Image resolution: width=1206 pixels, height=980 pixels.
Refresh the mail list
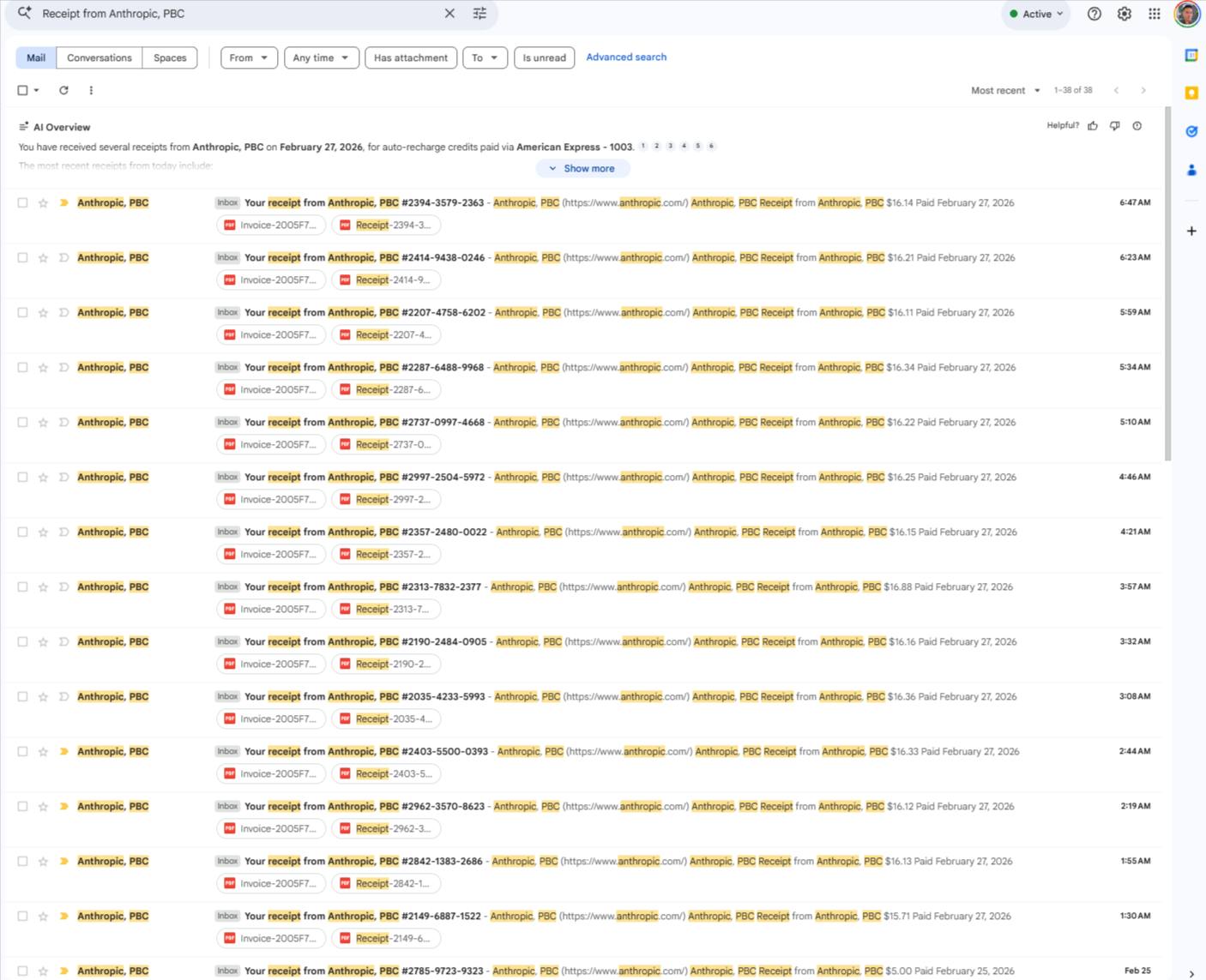click(x=63, y=90)
